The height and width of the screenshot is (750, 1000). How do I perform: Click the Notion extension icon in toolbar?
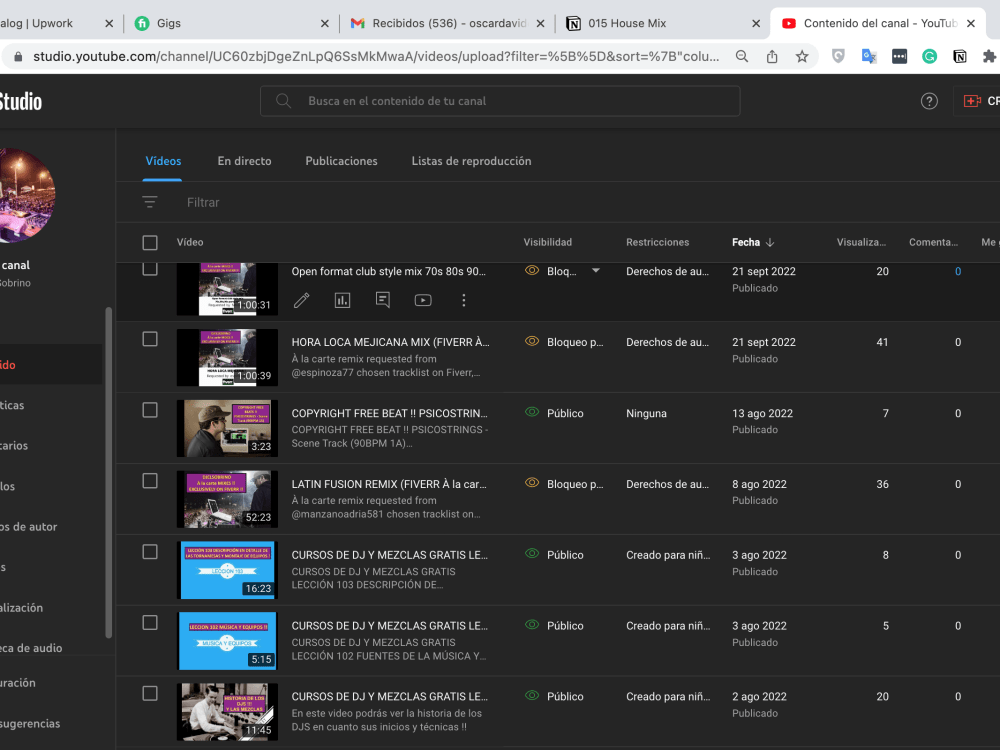pos(960,57)
